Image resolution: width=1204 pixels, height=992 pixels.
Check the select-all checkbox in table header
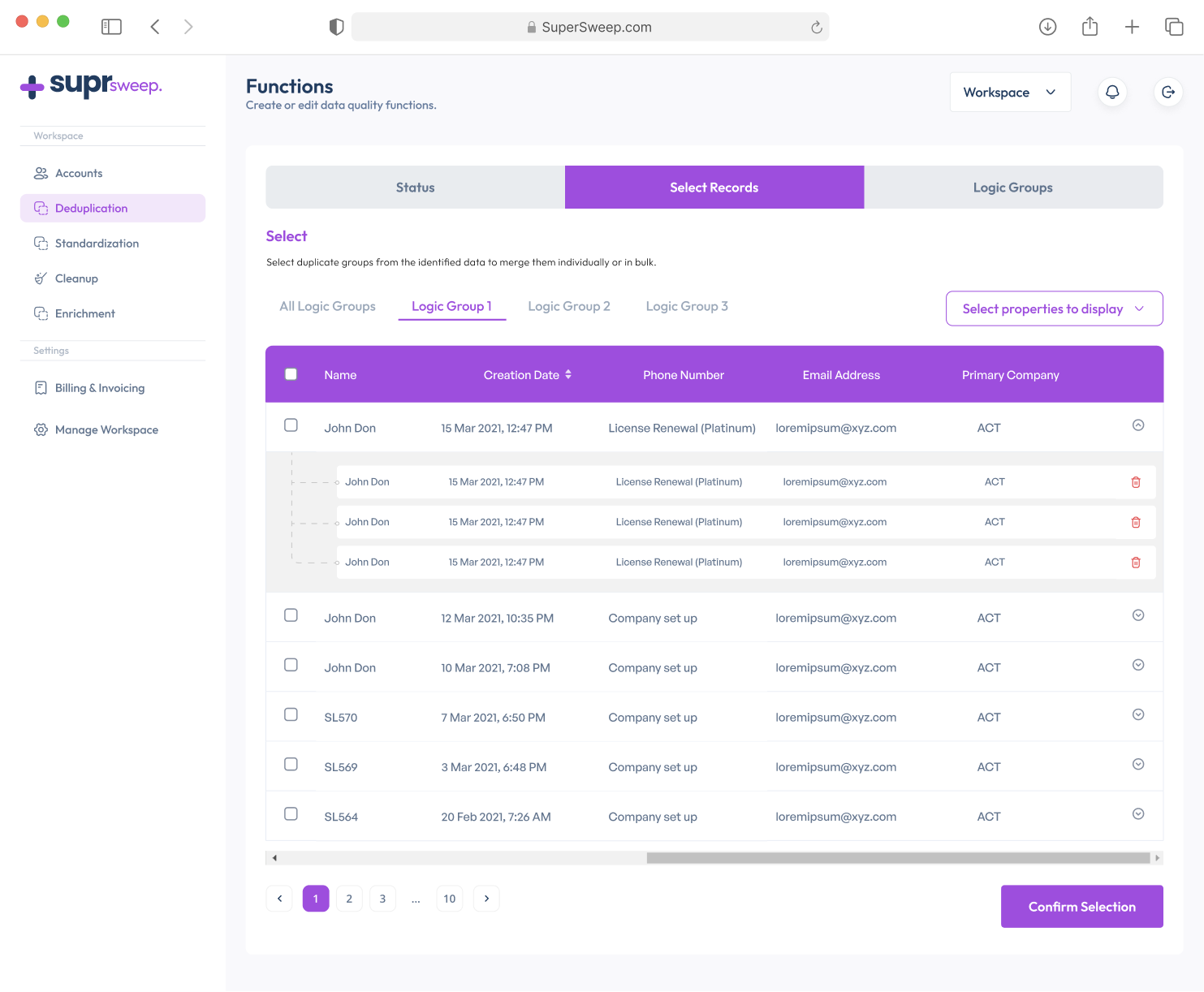coord(291,374)
